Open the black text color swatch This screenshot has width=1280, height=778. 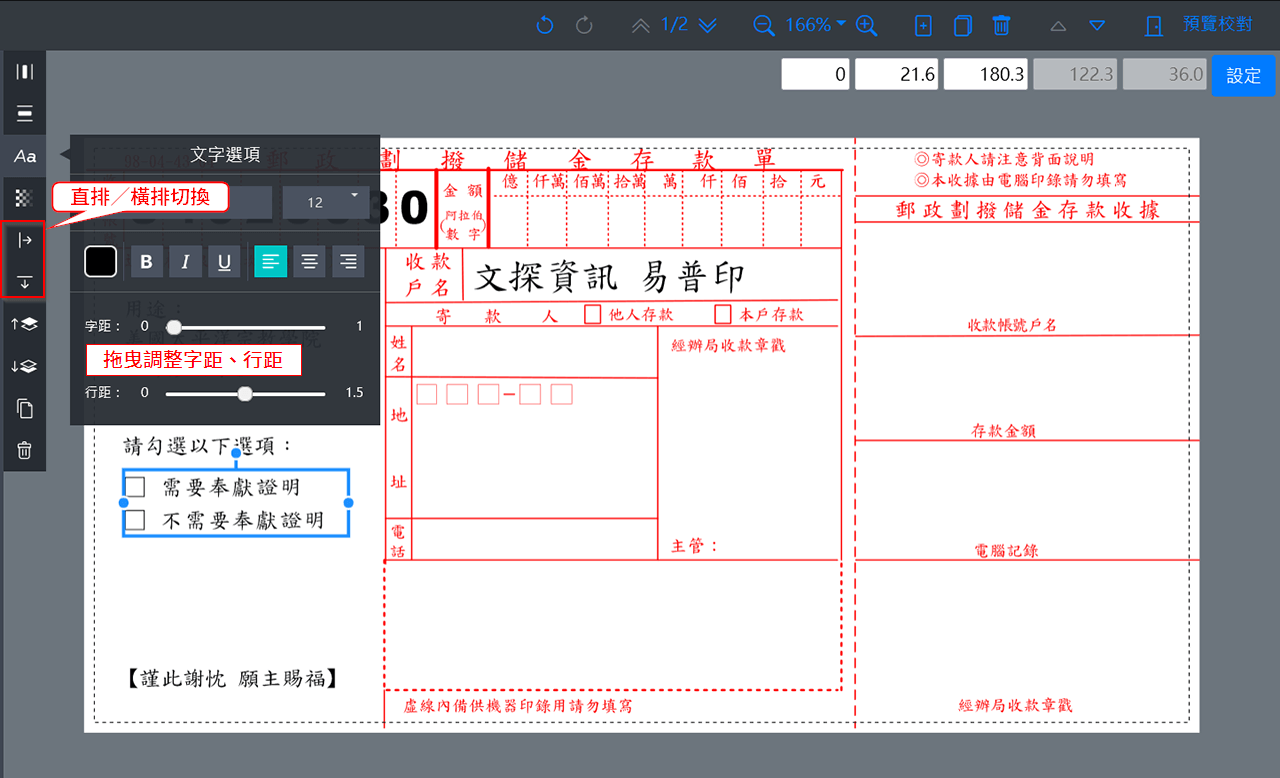101,262
